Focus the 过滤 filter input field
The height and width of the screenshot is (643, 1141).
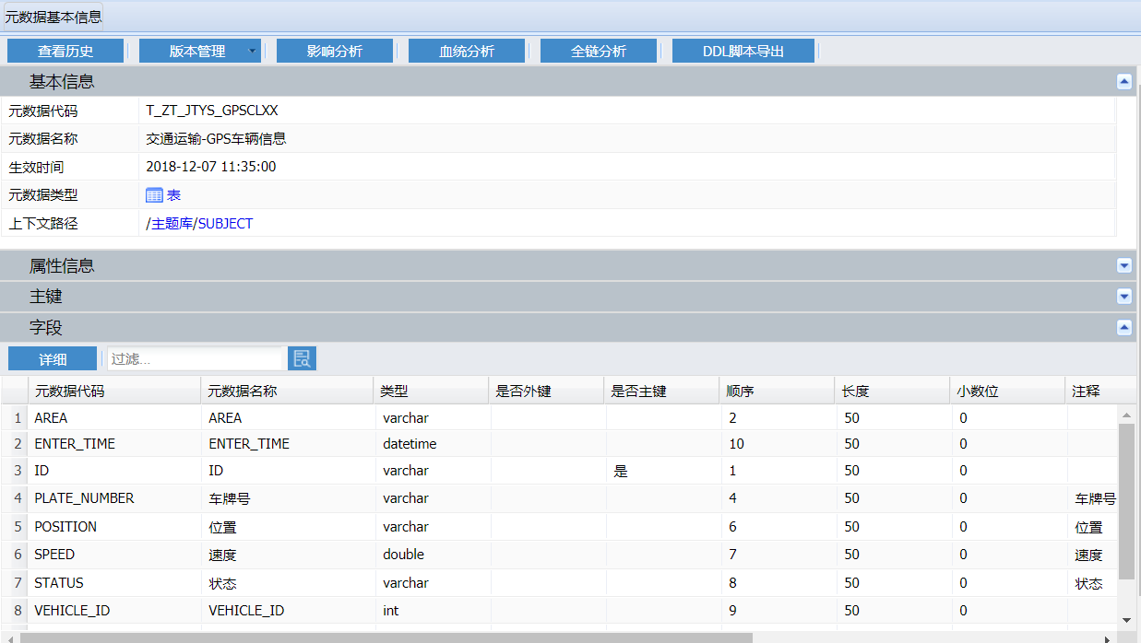point(196,359)
